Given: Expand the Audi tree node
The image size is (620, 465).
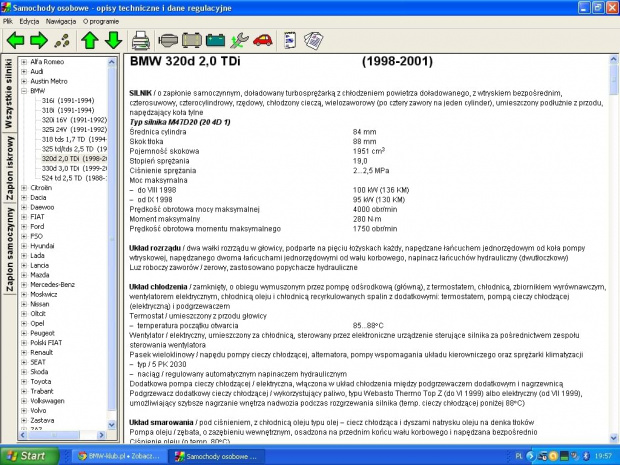Looking at the screenshot, I should [24, 72].
